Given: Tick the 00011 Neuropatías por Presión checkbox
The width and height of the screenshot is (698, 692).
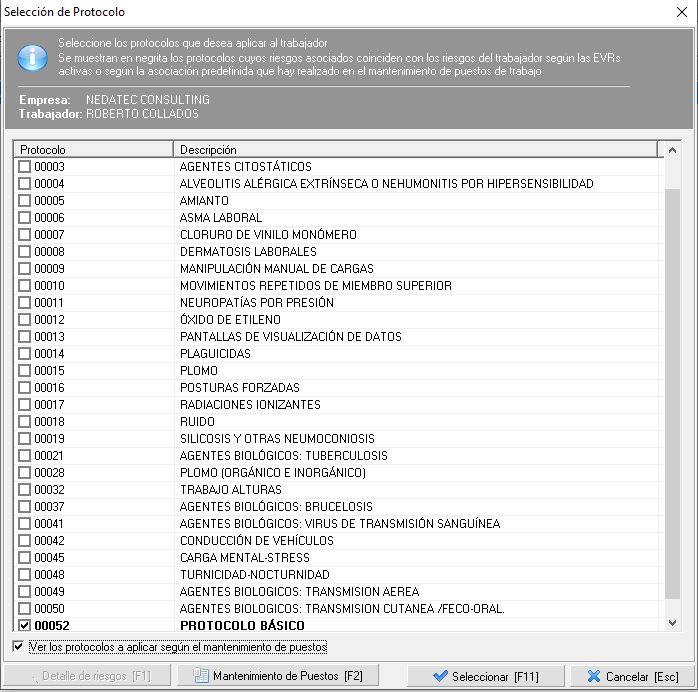Looking at the screenshot, I should tap(24, 302).
